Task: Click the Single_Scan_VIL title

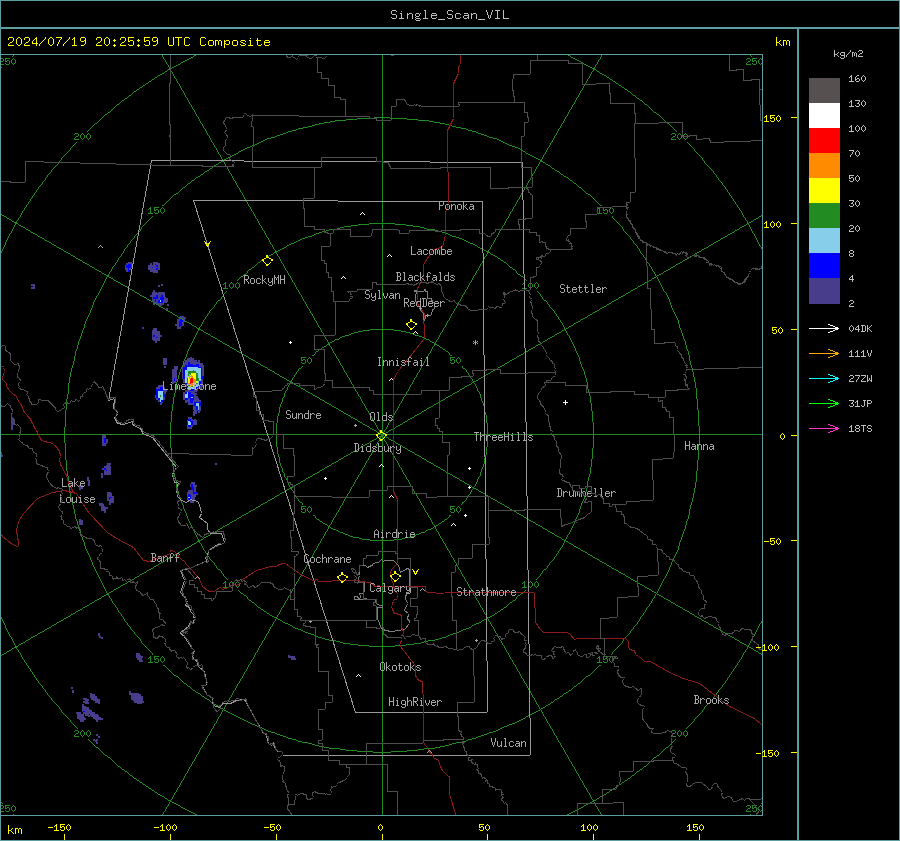Action: (449, 15)
